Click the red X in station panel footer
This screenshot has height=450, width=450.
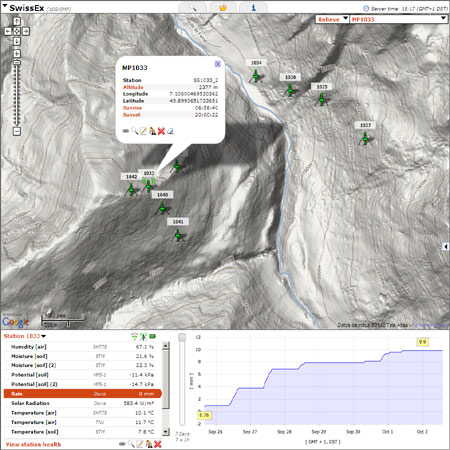point(158,444)
